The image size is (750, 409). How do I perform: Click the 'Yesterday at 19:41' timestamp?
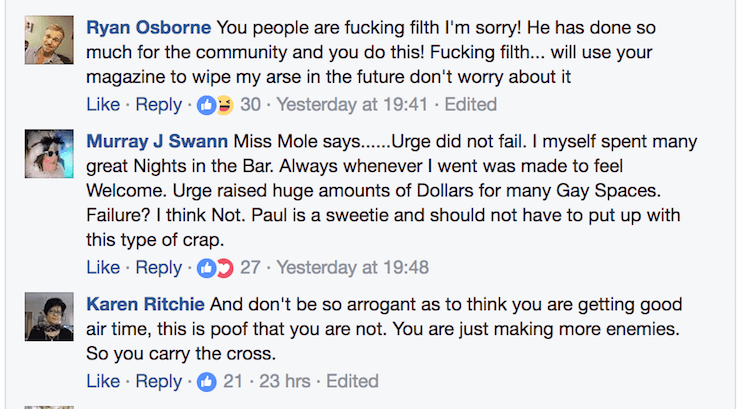[352, 104]
